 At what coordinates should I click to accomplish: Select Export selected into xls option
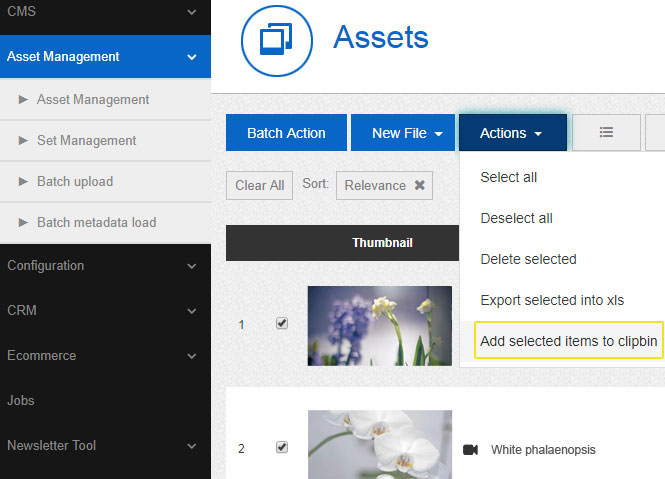554,300
